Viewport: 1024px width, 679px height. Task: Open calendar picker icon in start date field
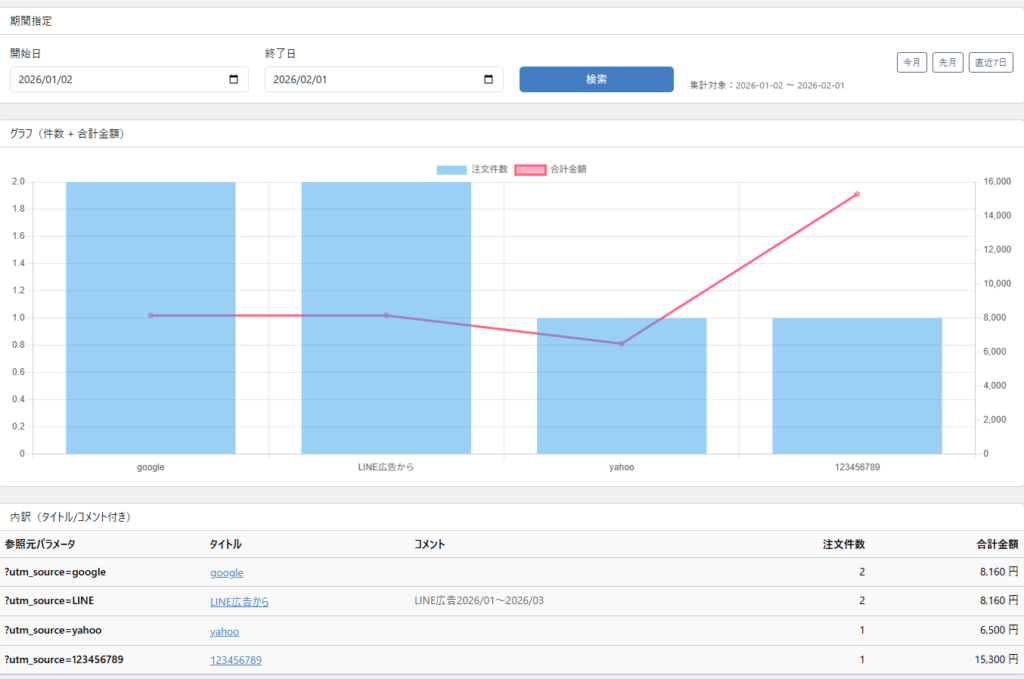(234, 80)
